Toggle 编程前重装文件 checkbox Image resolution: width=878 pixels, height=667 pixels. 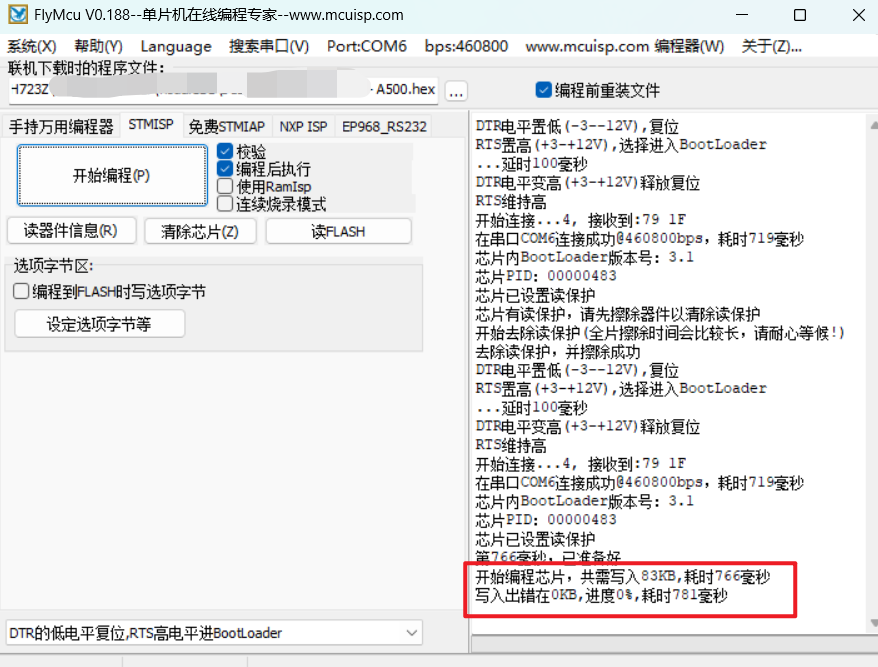pos(544,90)
